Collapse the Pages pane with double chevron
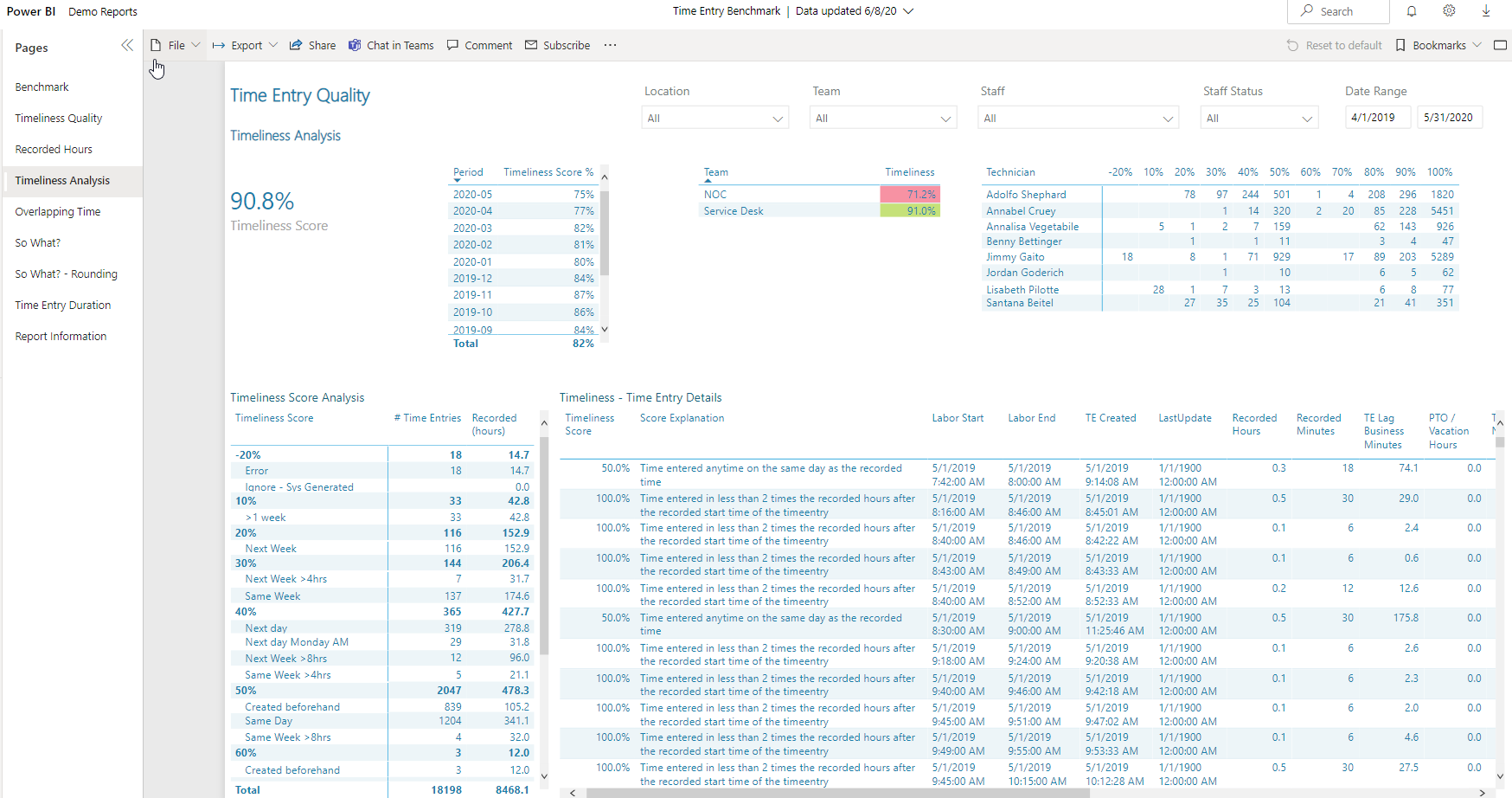Image resolution: width=1512 pixels, height=798 pixels. pos(127,45)
